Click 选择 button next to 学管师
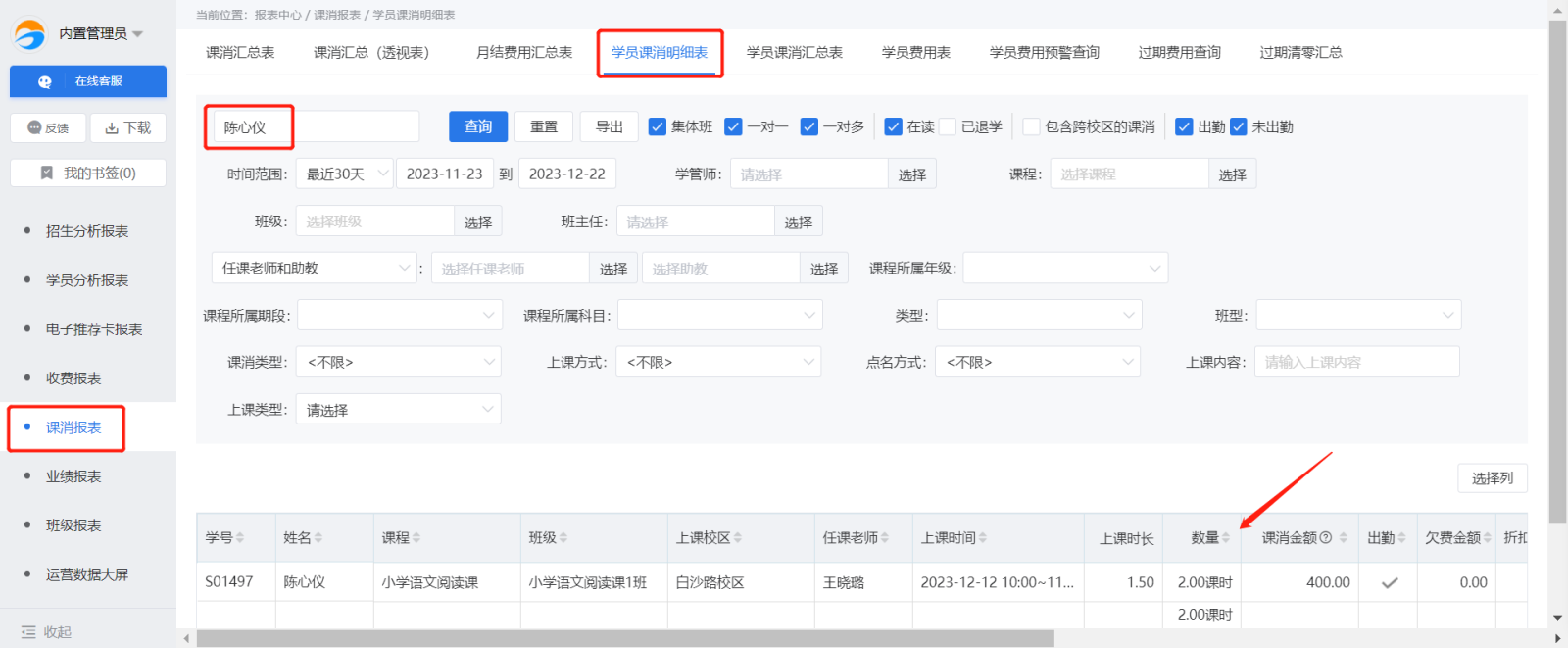Image resolution: width=1568 pixels, height=648 pixels. [912, 174]
